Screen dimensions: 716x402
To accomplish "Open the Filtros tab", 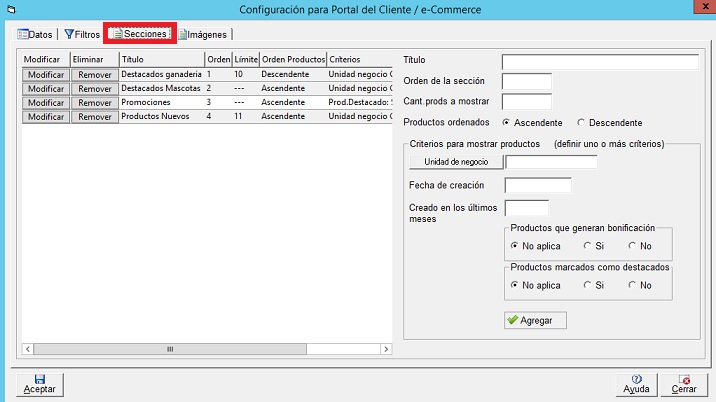I will click(x=81, y=34).
